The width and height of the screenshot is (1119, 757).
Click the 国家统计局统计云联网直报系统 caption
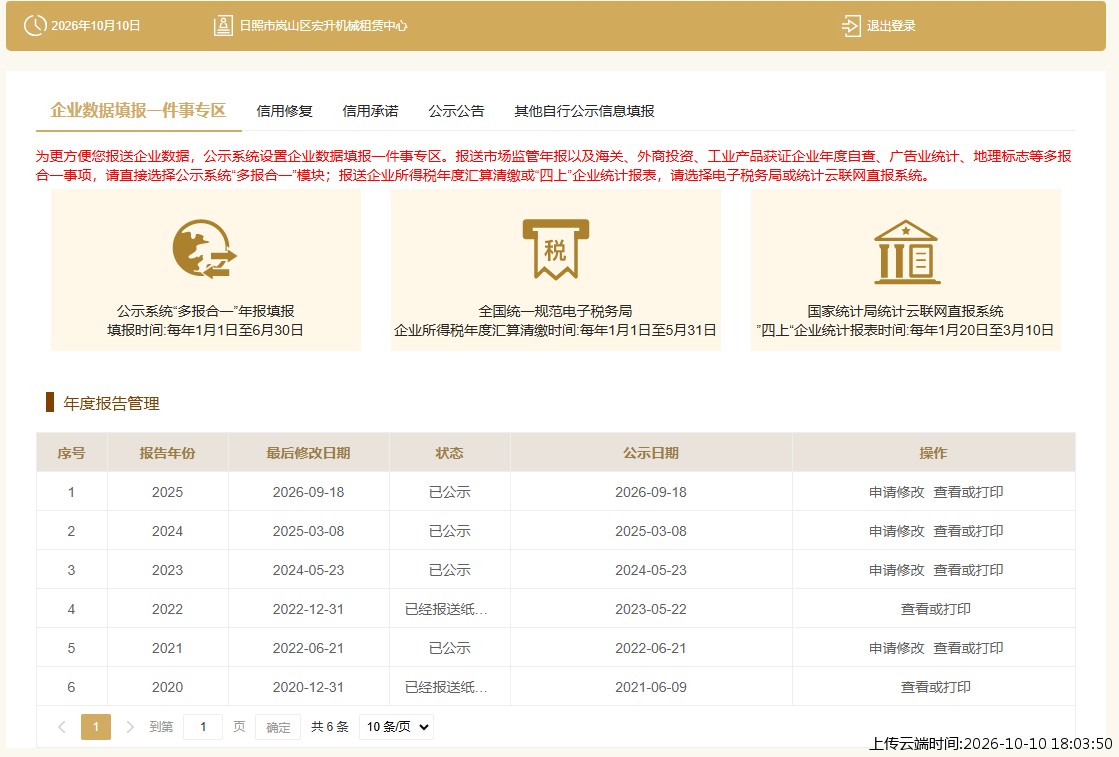pos(906,311)
